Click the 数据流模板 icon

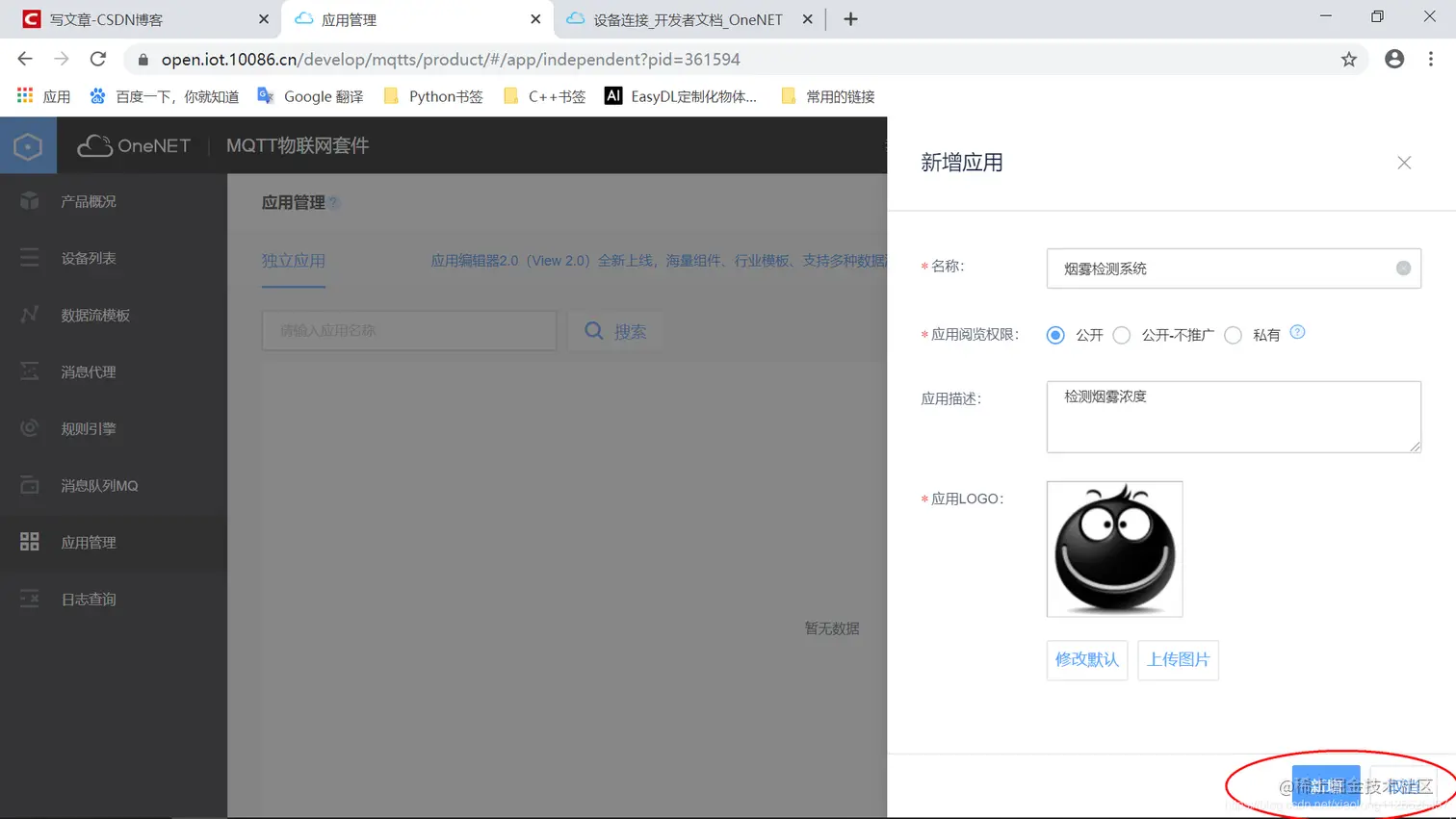[30, 314]
